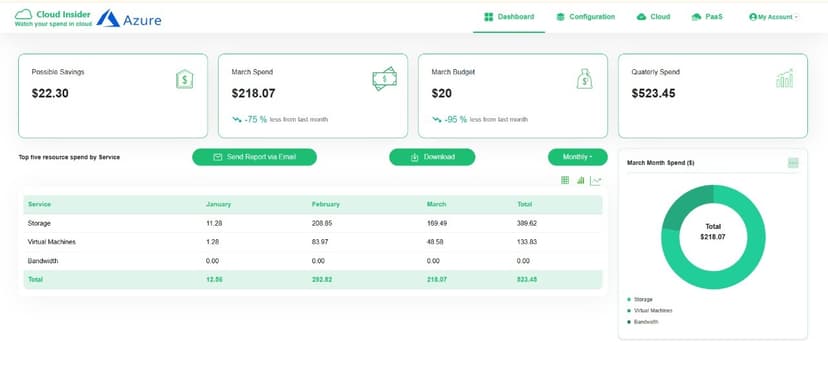Toggle Virtual Machines legend item
This screenshot has height=388, width=828.
click(x=650, y=310)
